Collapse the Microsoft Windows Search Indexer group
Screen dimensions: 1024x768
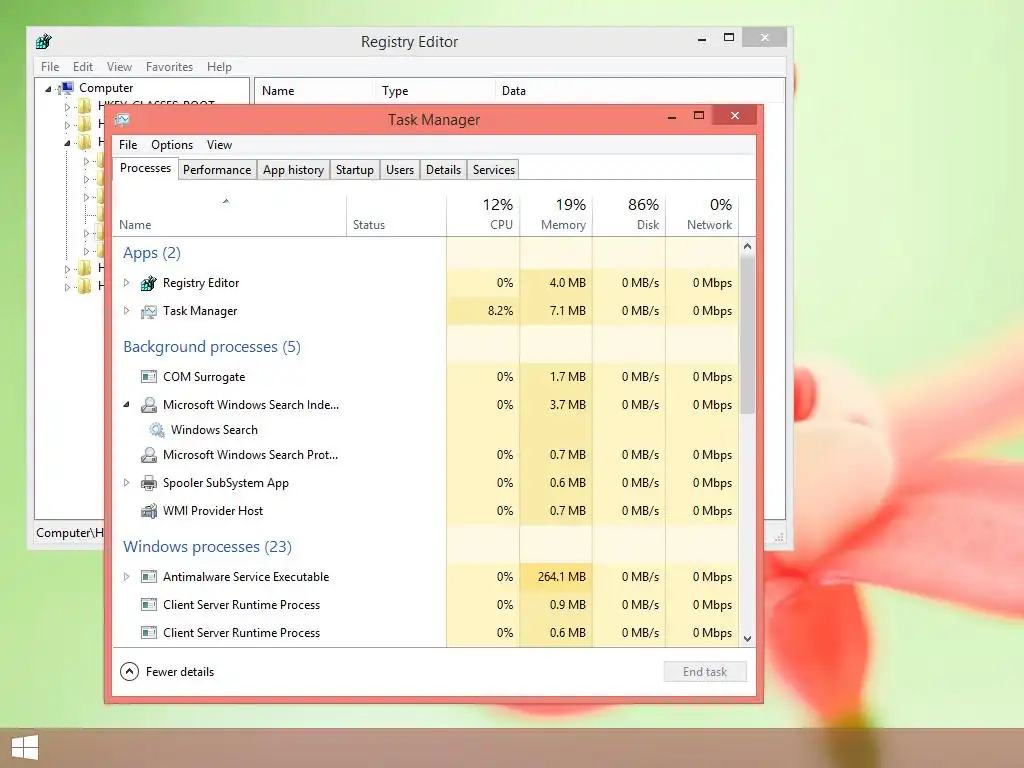[127, 405]
